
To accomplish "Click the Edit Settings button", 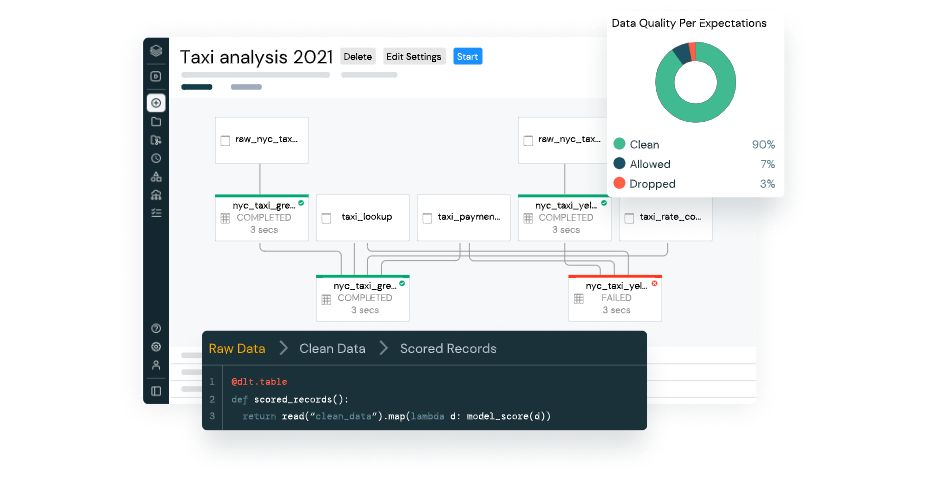I will (x=414, y=57).
